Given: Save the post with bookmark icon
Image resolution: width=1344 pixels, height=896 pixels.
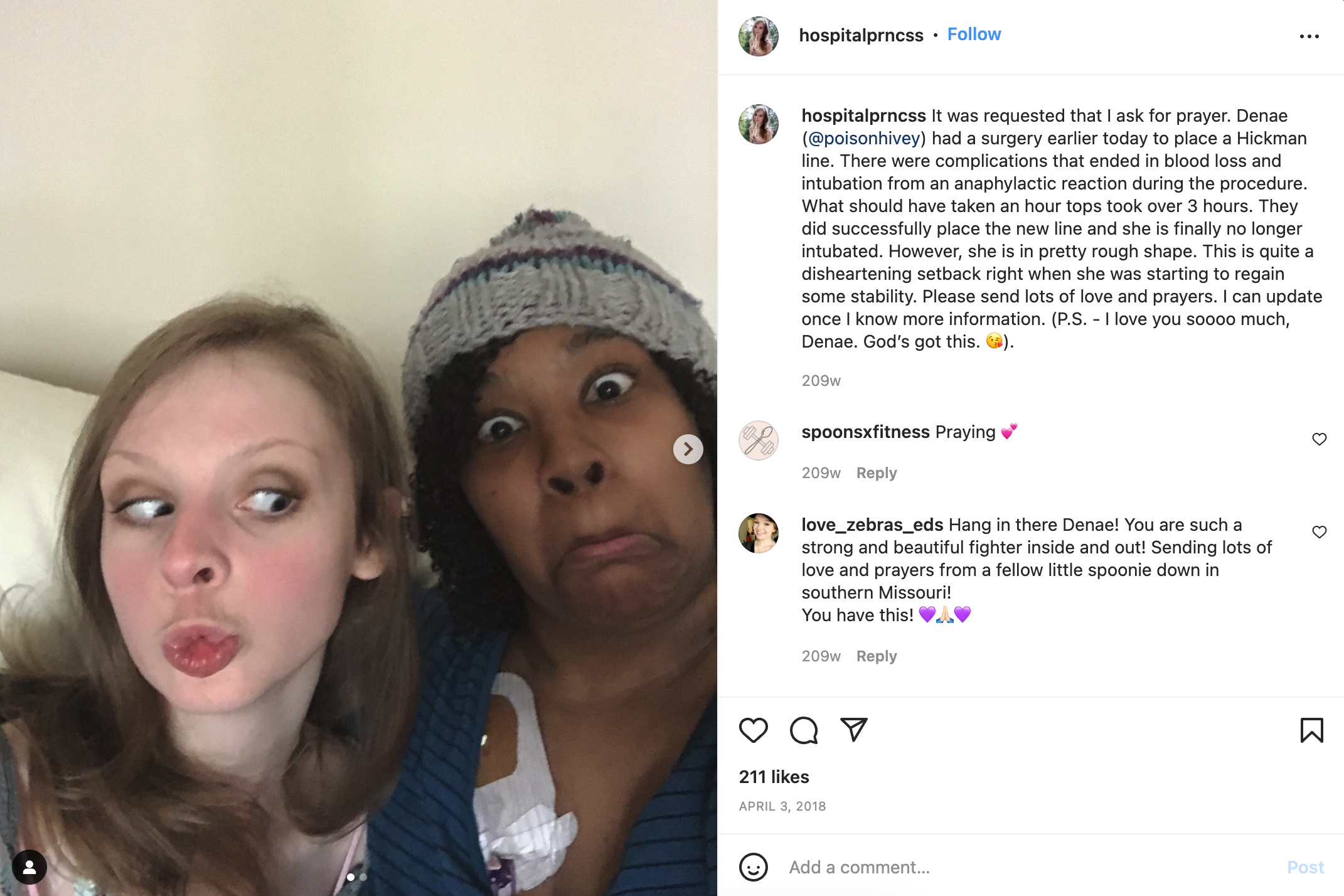Looking at the screenshot, I should pyautogui.click(x=1311, y=730).
